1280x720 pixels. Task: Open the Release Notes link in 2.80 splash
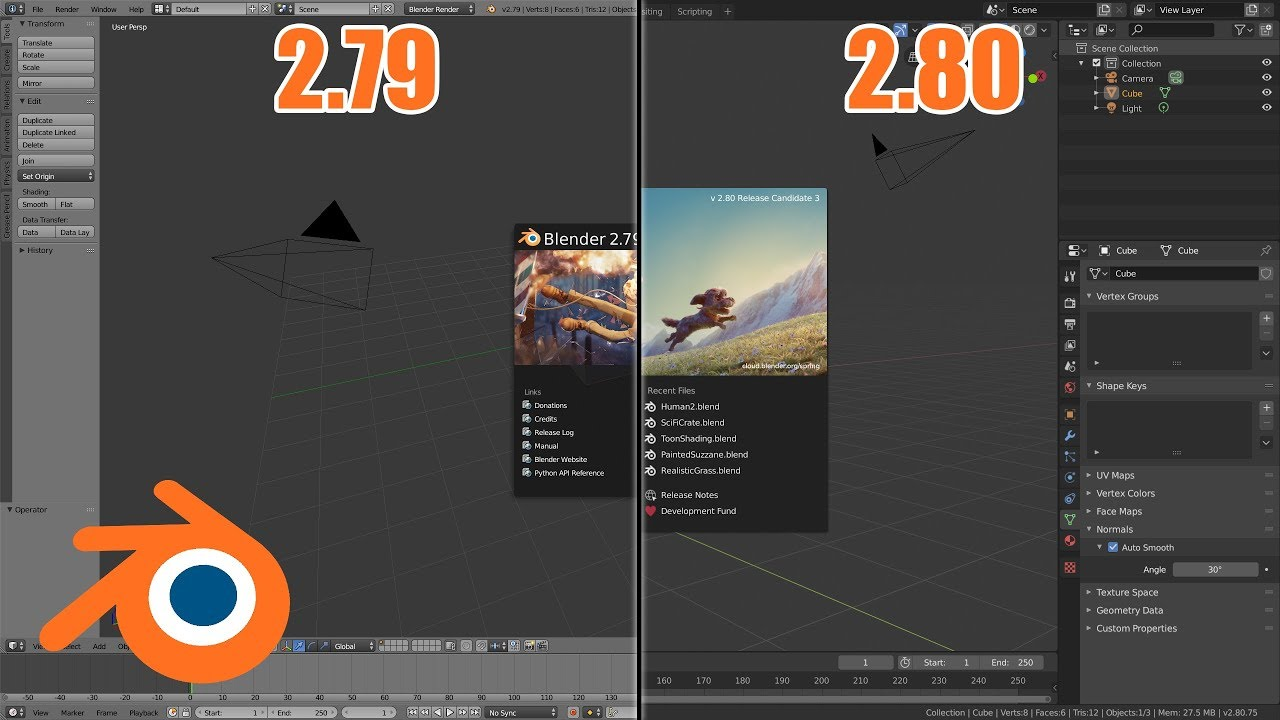(x=689, y=495)
